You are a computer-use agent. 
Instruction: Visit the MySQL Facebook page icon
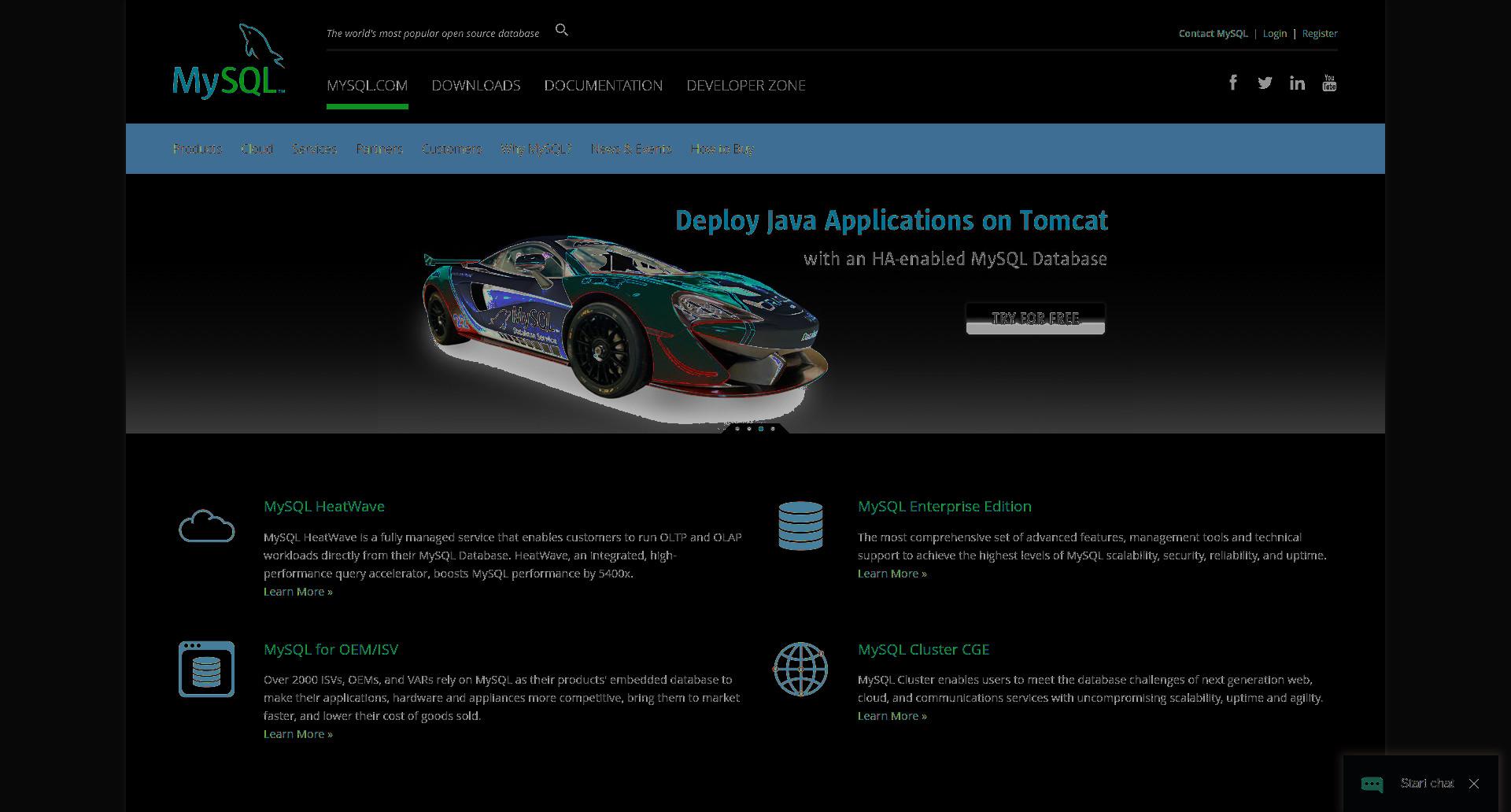click(1233, 83)
